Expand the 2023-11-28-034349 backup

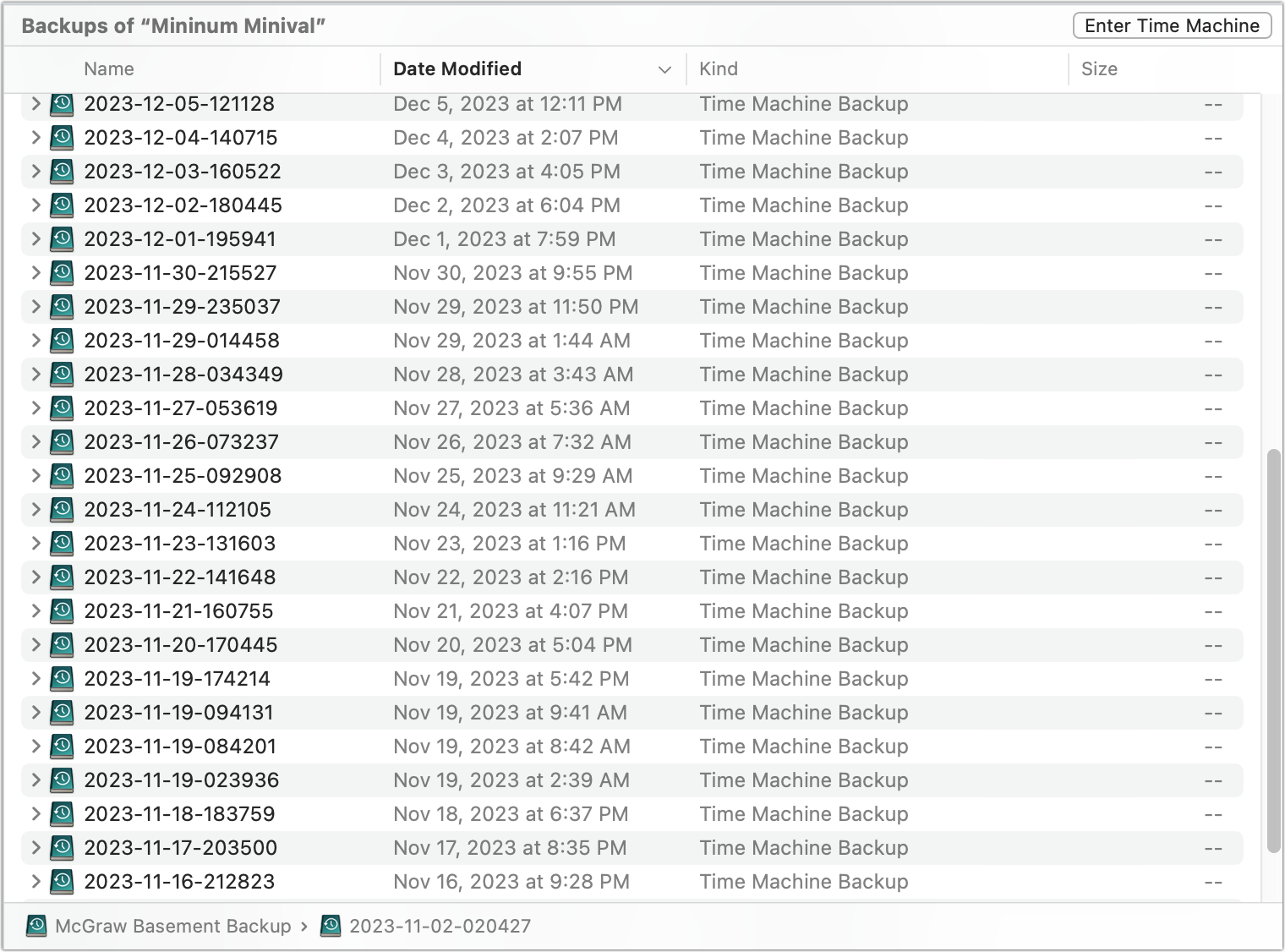coord(36,374)
